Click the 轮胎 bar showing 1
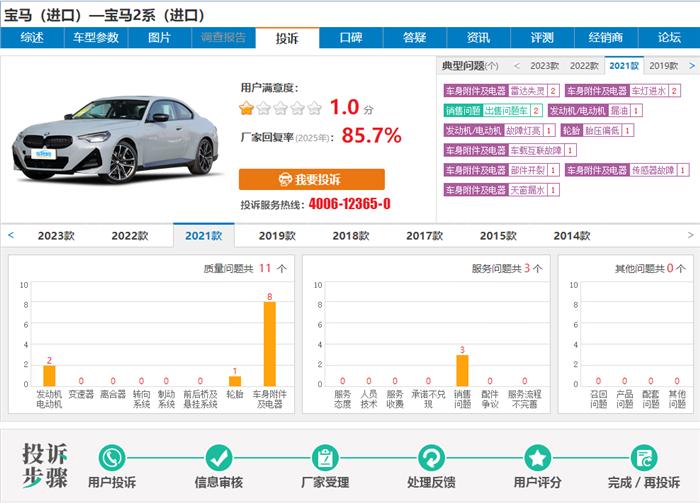This screenshot has height=503, width=700. (235, 381)
